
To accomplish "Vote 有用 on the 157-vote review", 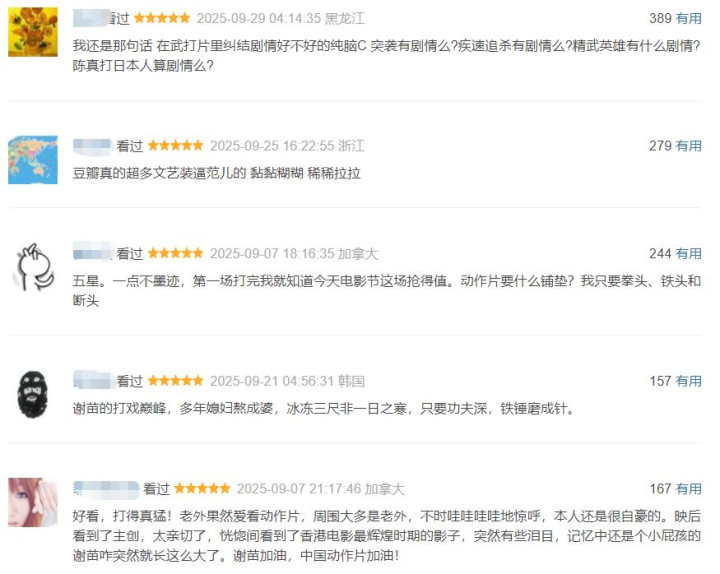I will click(x=688, y=381).
